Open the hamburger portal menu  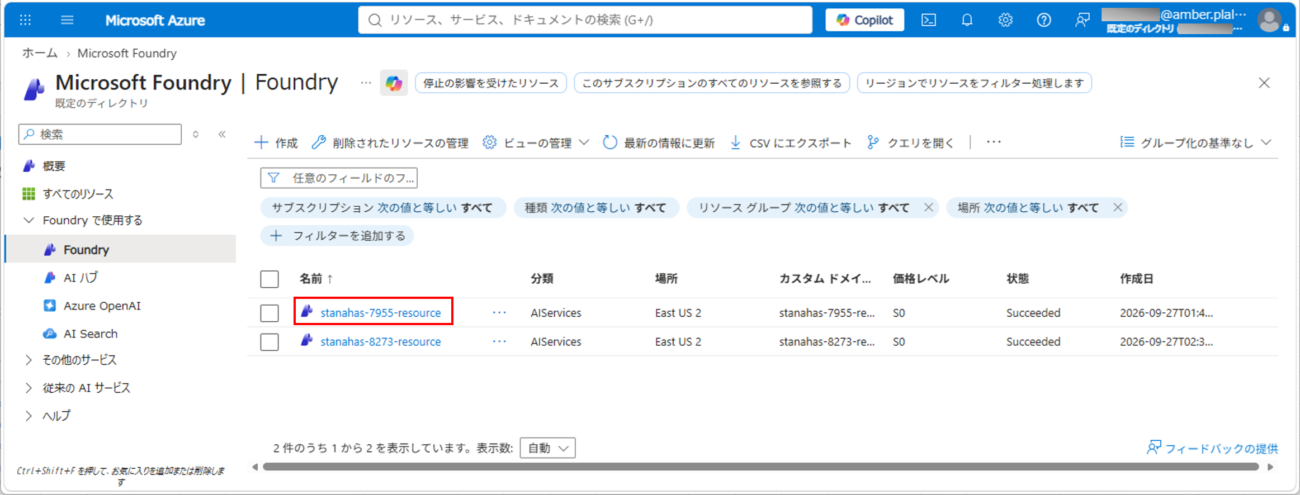[67, 20]
